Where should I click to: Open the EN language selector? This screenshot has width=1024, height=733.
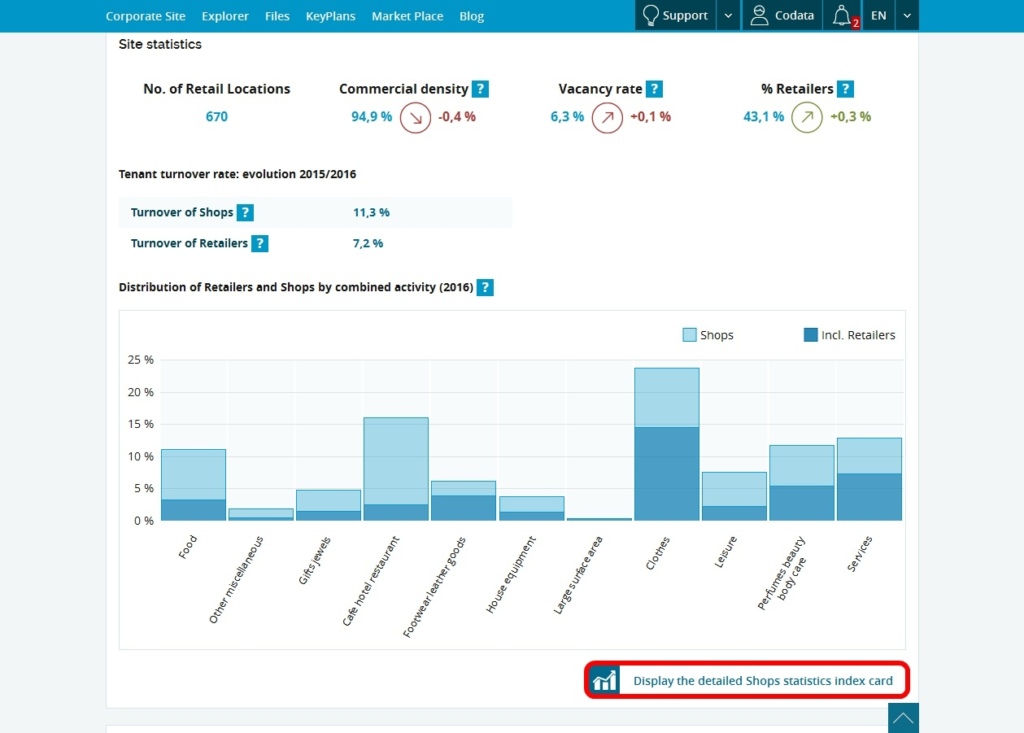pos(878,15)
